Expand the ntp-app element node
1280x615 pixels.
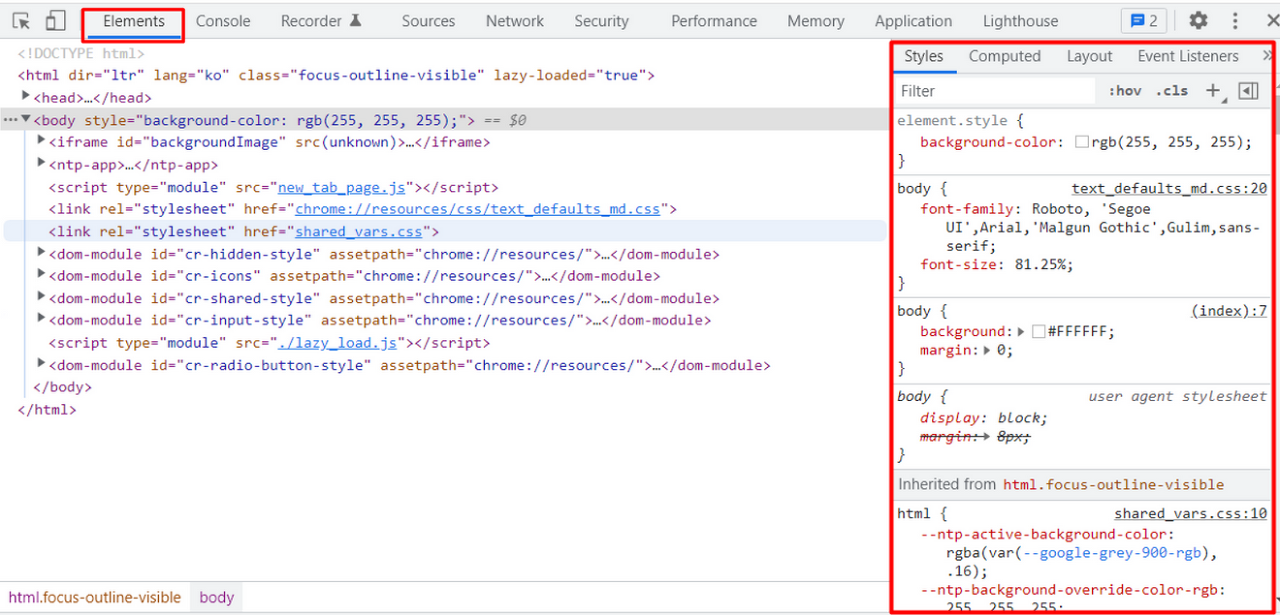coord(42,164)
